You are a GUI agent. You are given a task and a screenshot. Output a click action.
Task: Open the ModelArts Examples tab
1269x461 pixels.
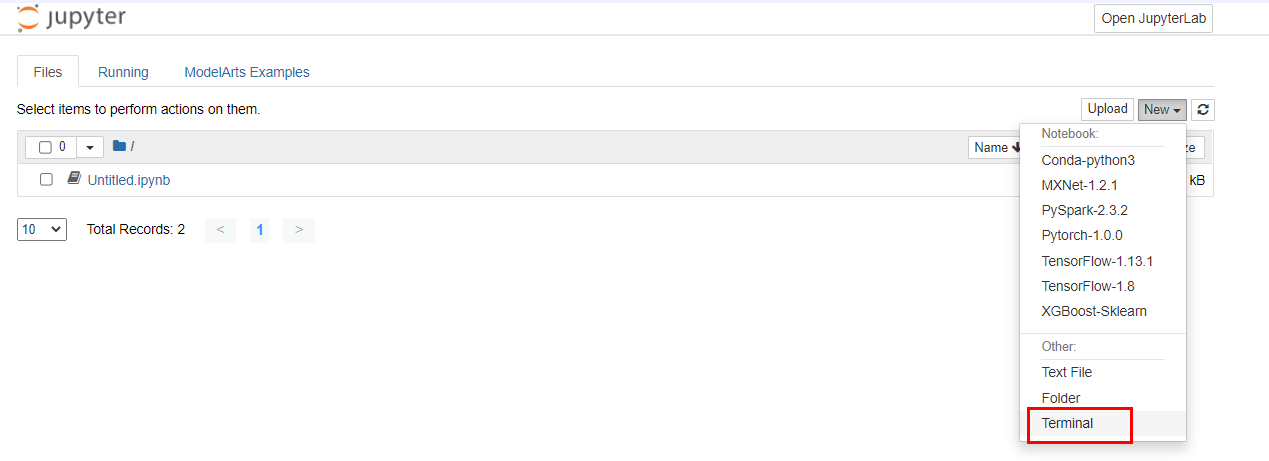[247, 72]
